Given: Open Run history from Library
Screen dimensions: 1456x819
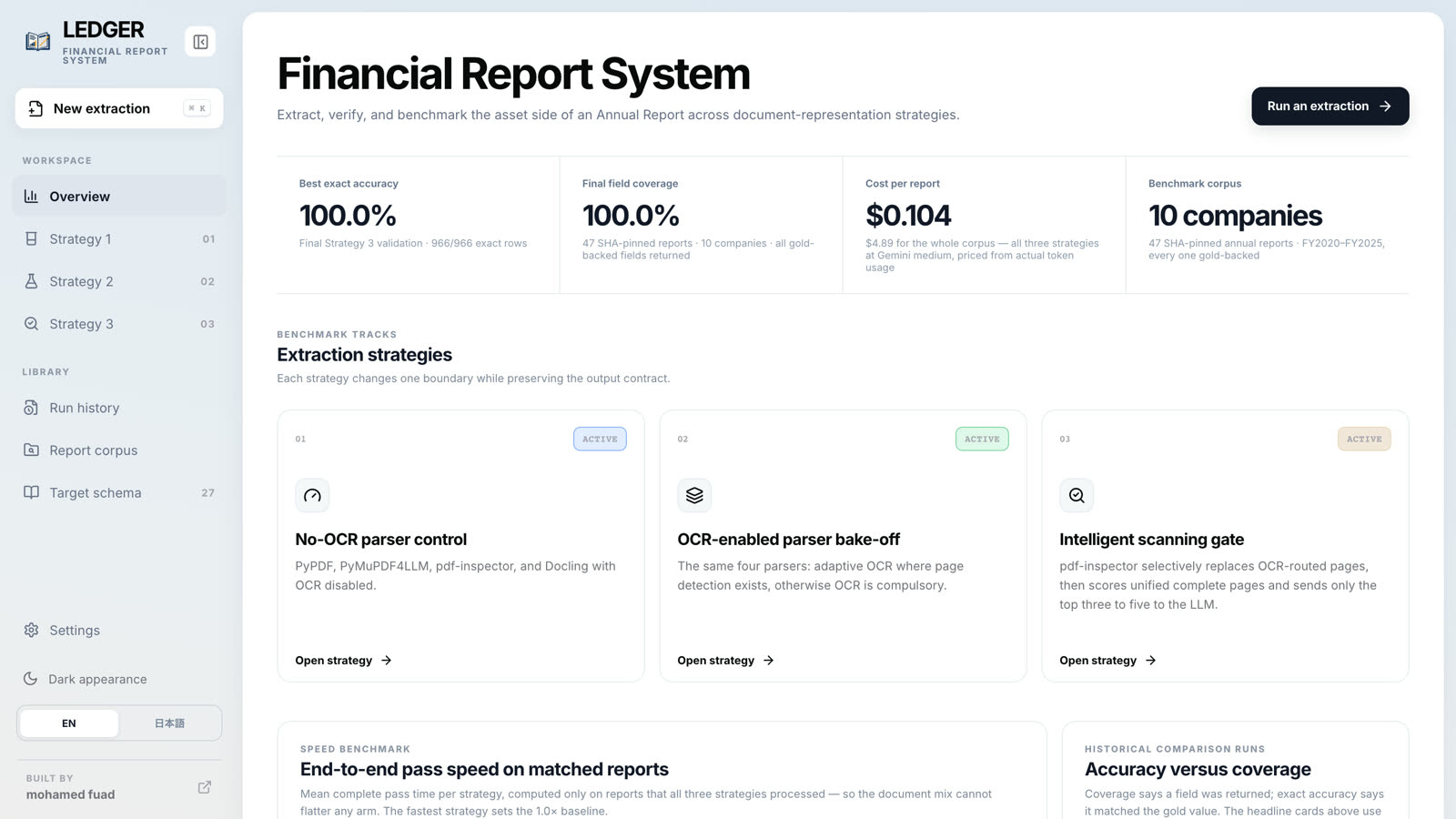Looking at the screenshot, I should (x=119, y=408).
